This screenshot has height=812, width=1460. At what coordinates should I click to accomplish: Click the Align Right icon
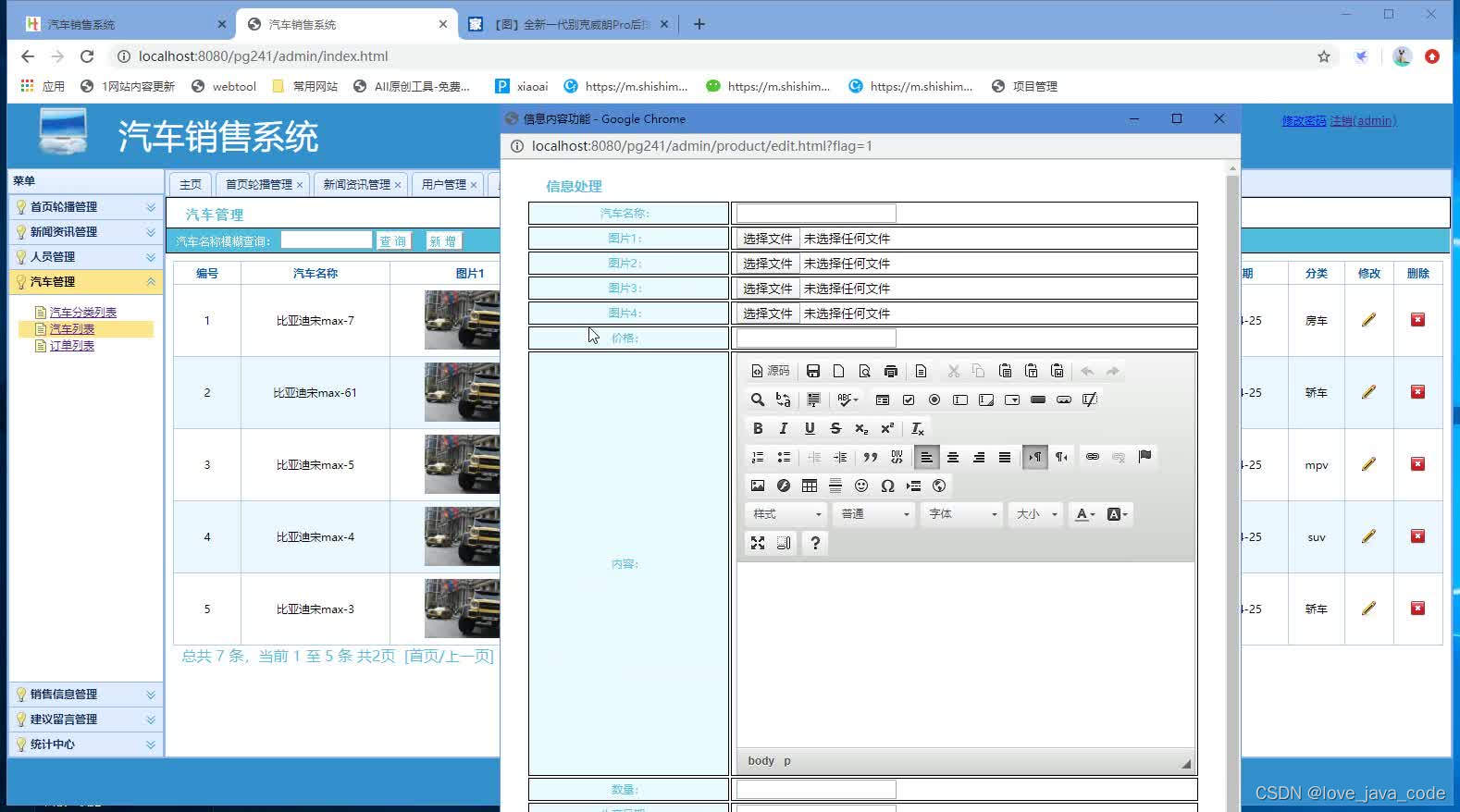979,457
